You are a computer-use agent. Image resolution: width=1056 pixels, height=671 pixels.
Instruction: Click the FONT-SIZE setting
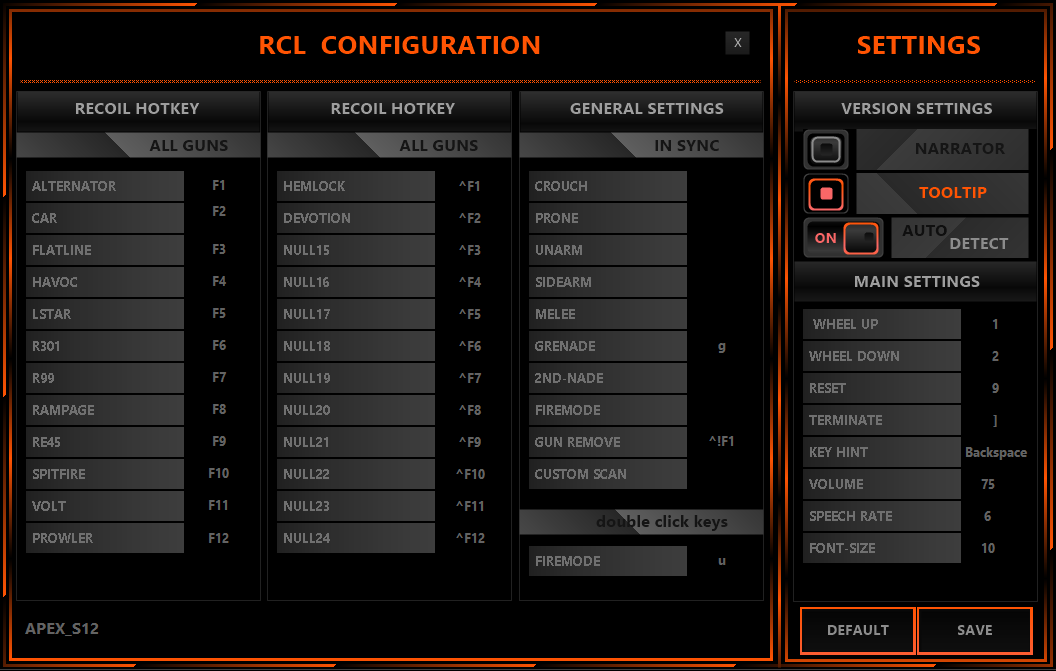coord(882,548)
